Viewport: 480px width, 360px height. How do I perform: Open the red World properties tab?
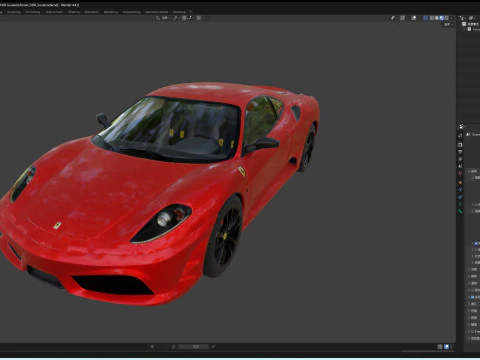(460, 173)
